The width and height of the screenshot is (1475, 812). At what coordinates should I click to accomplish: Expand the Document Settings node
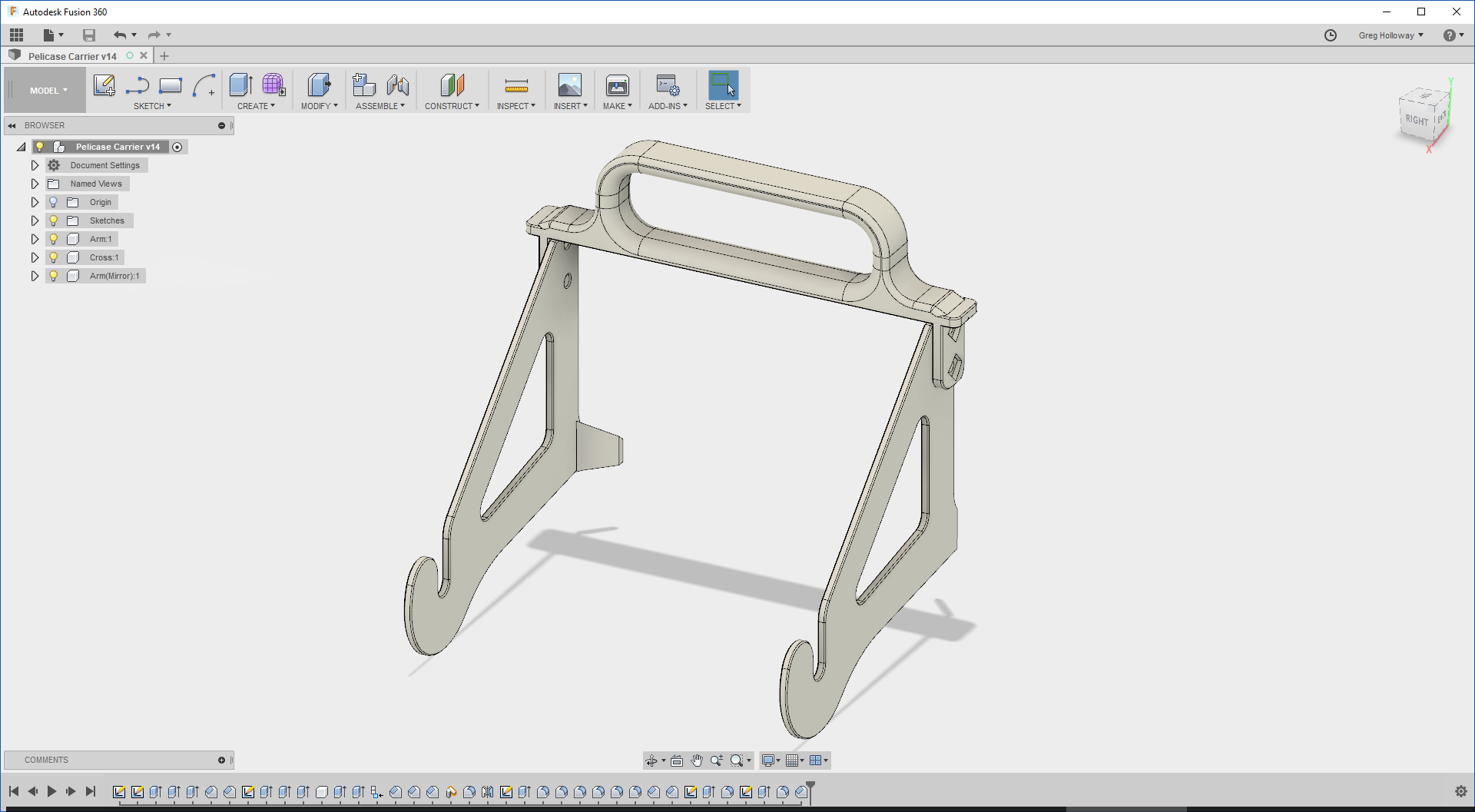[x=35, y=165]
